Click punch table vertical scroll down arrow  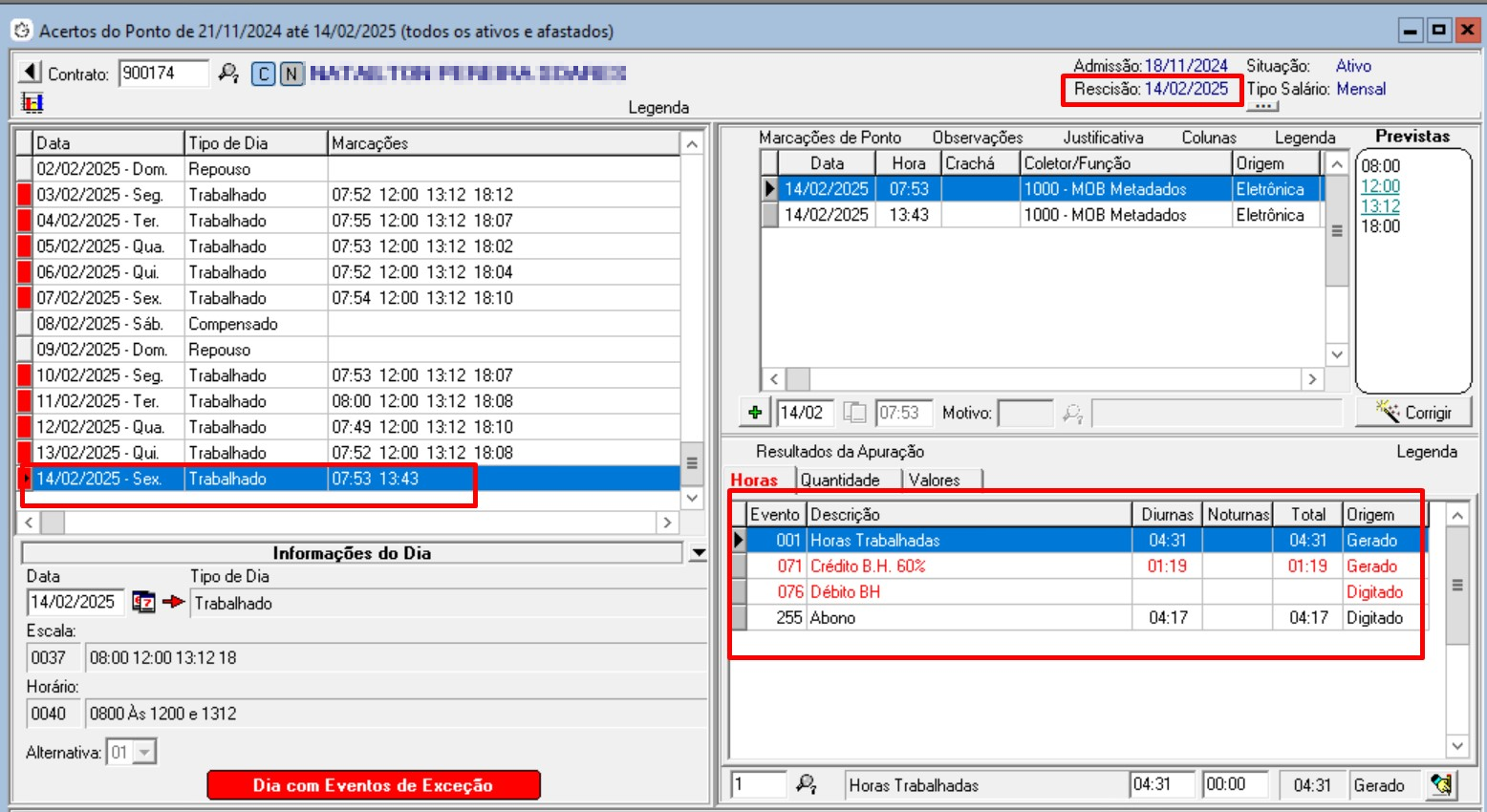(1337, 354)
